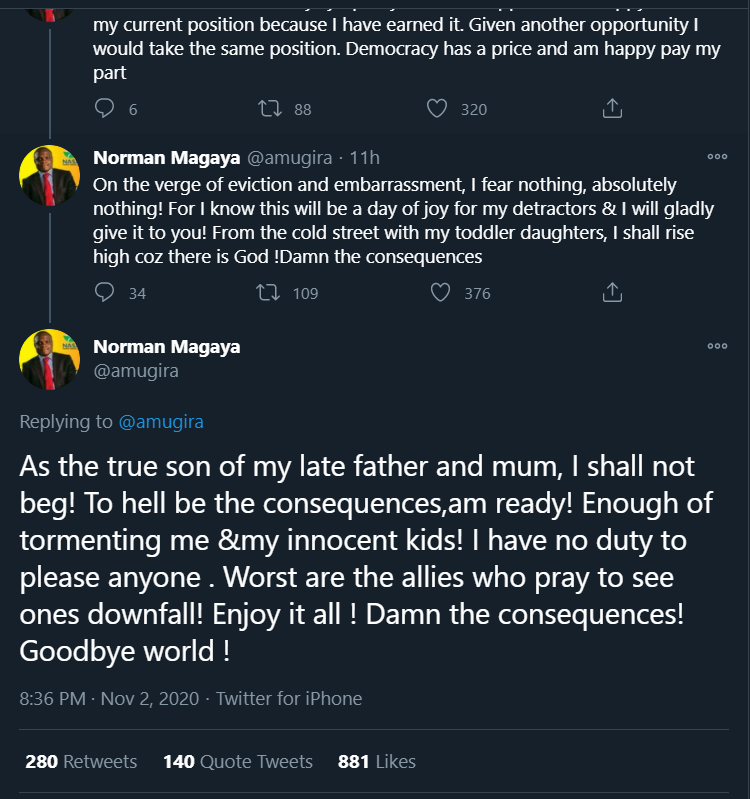Screen dimensions: 750x799
Task: Click the 11h tweet's profile avatar
Action: [49, 175]
